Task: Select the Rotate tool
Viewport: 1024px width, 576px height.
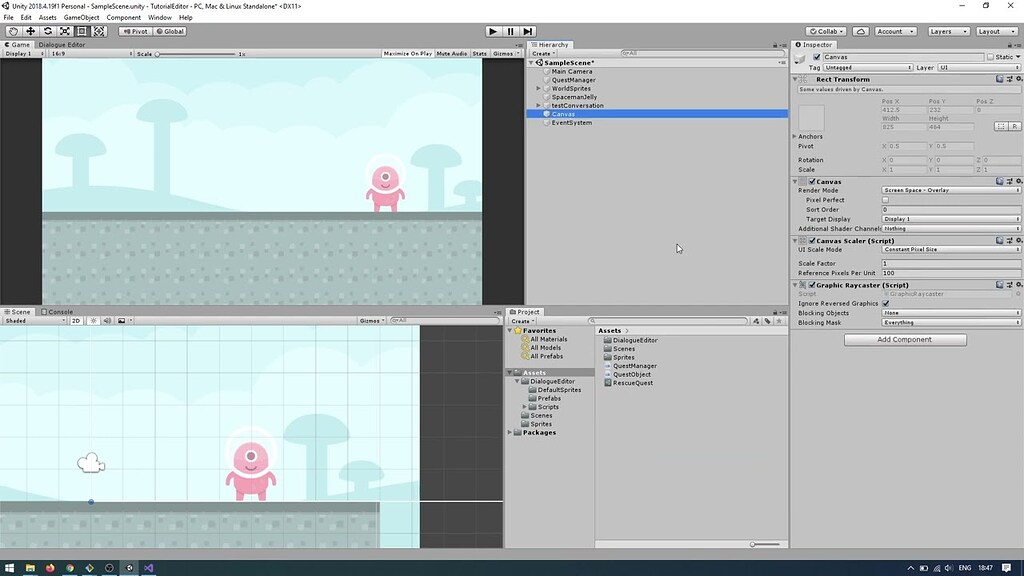Action: (x=46, y=31)
